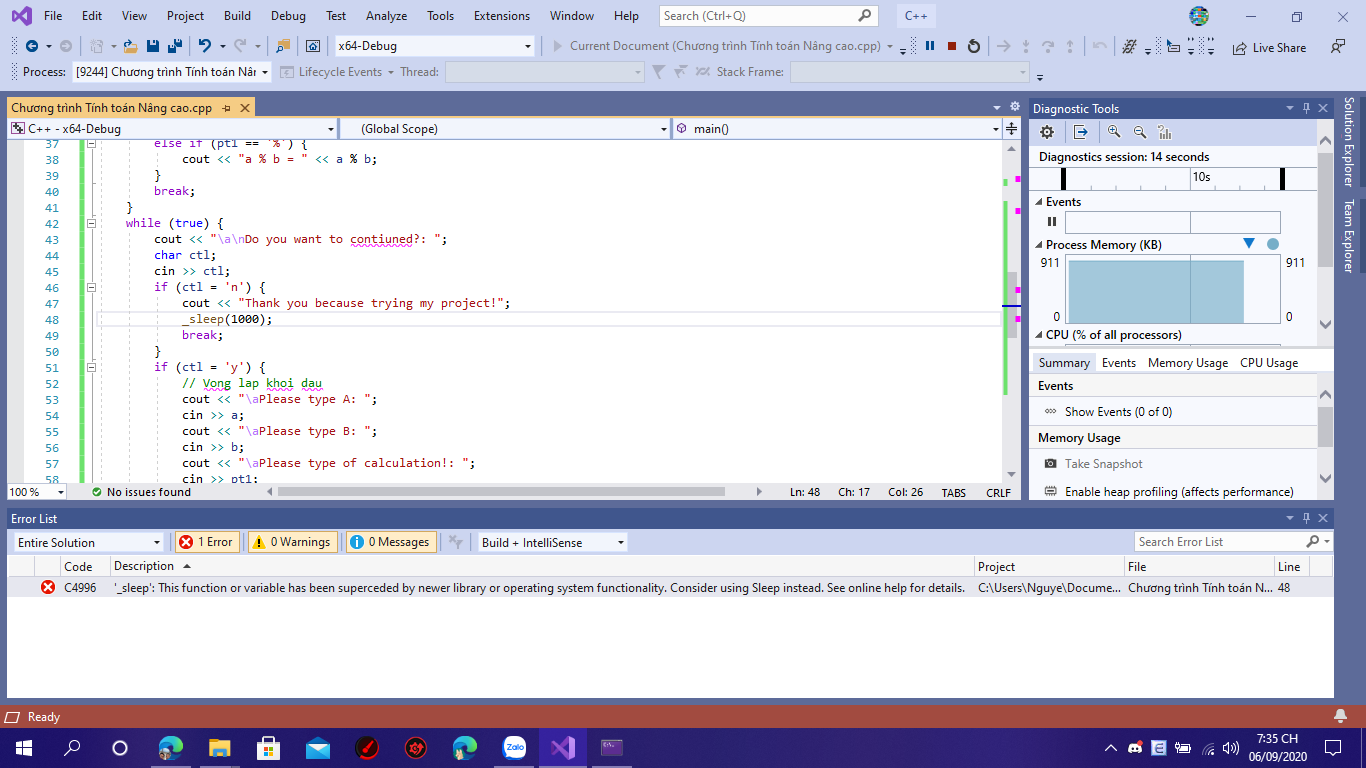Click the editor horizontal scrollbar

500,492
